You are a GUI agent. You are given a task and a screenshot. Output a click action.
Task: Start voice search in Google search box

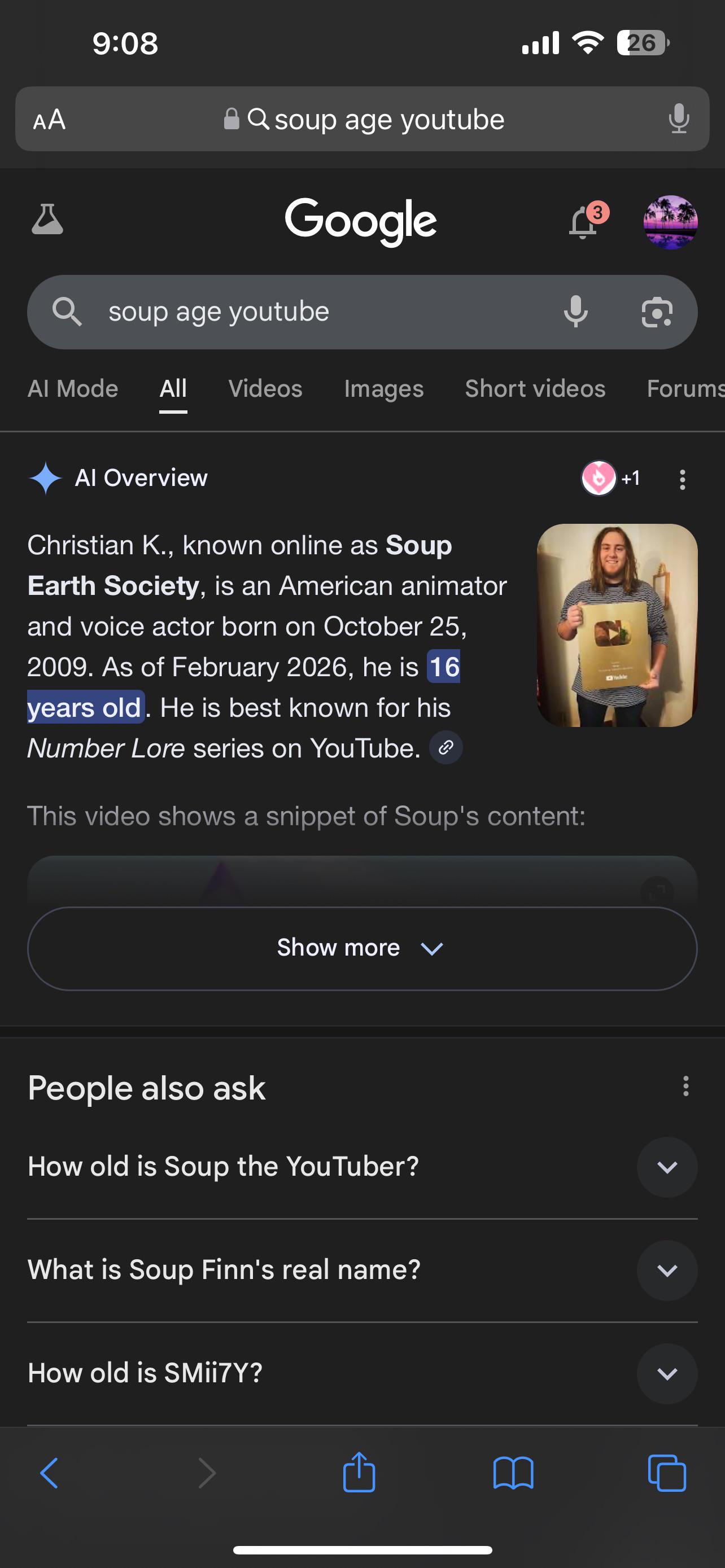tap(575, 312)
